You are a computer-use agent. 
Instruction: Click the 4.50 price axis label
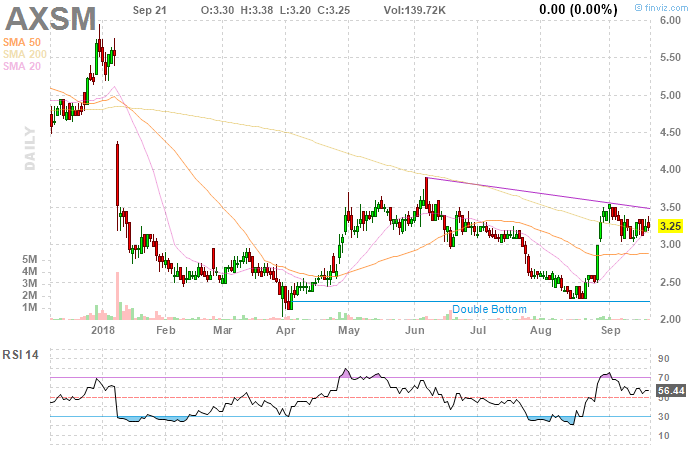pyautogui.click(x=670, y=132)
